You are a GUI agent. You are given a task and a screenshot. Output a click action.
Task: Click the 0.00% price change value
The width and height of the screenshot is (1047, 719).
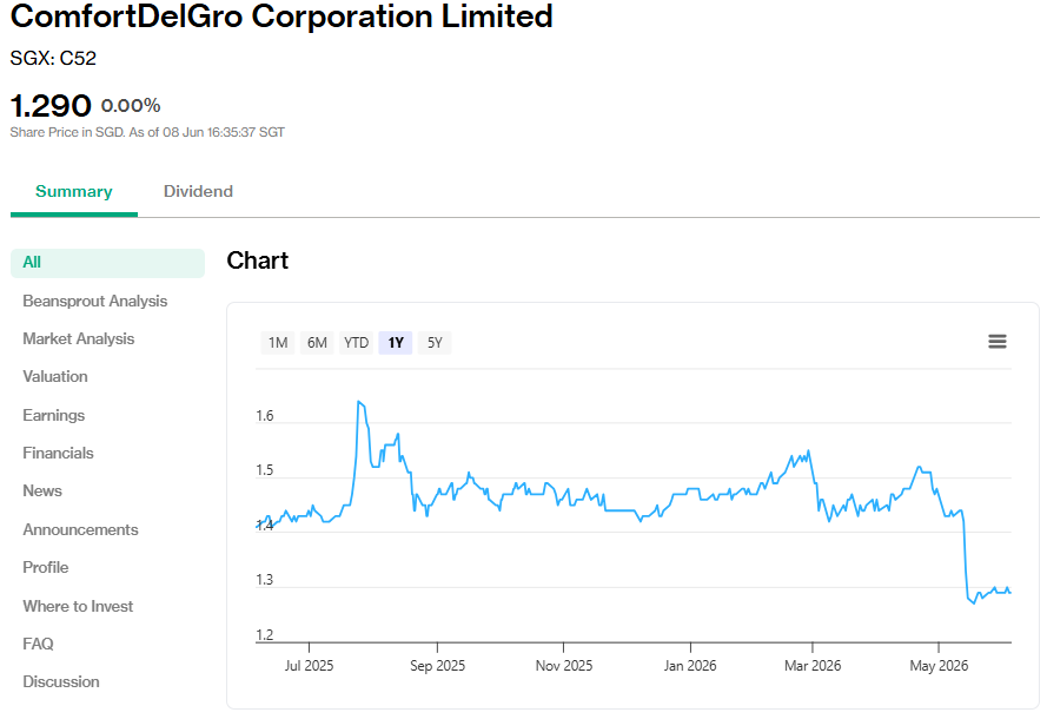(131, 105)
